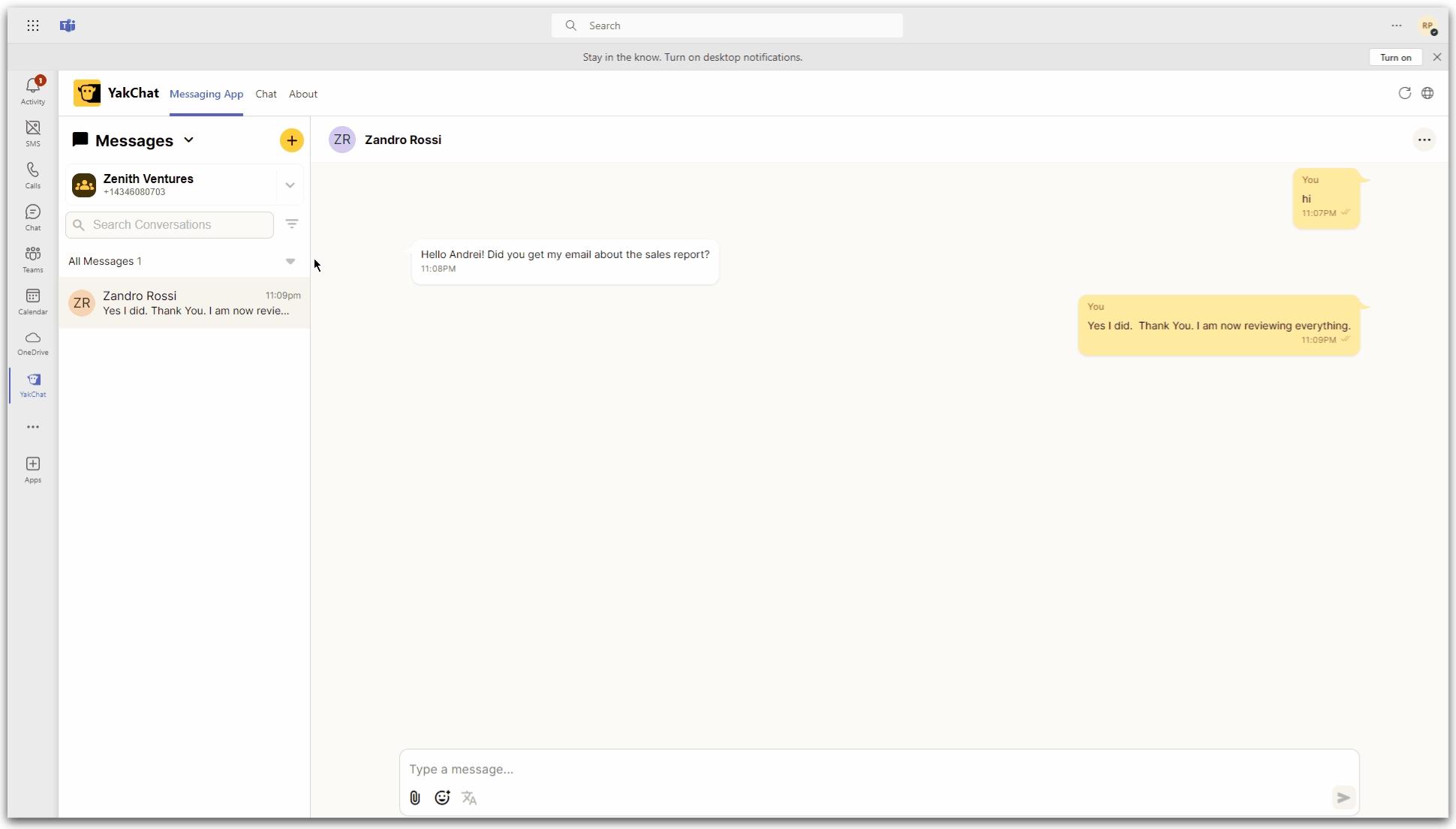Image resolution: width=1456 pixels, height=829 pixels.
Task: Click the Zandro Rossi chat header name
Action: (x=403, y=140)
